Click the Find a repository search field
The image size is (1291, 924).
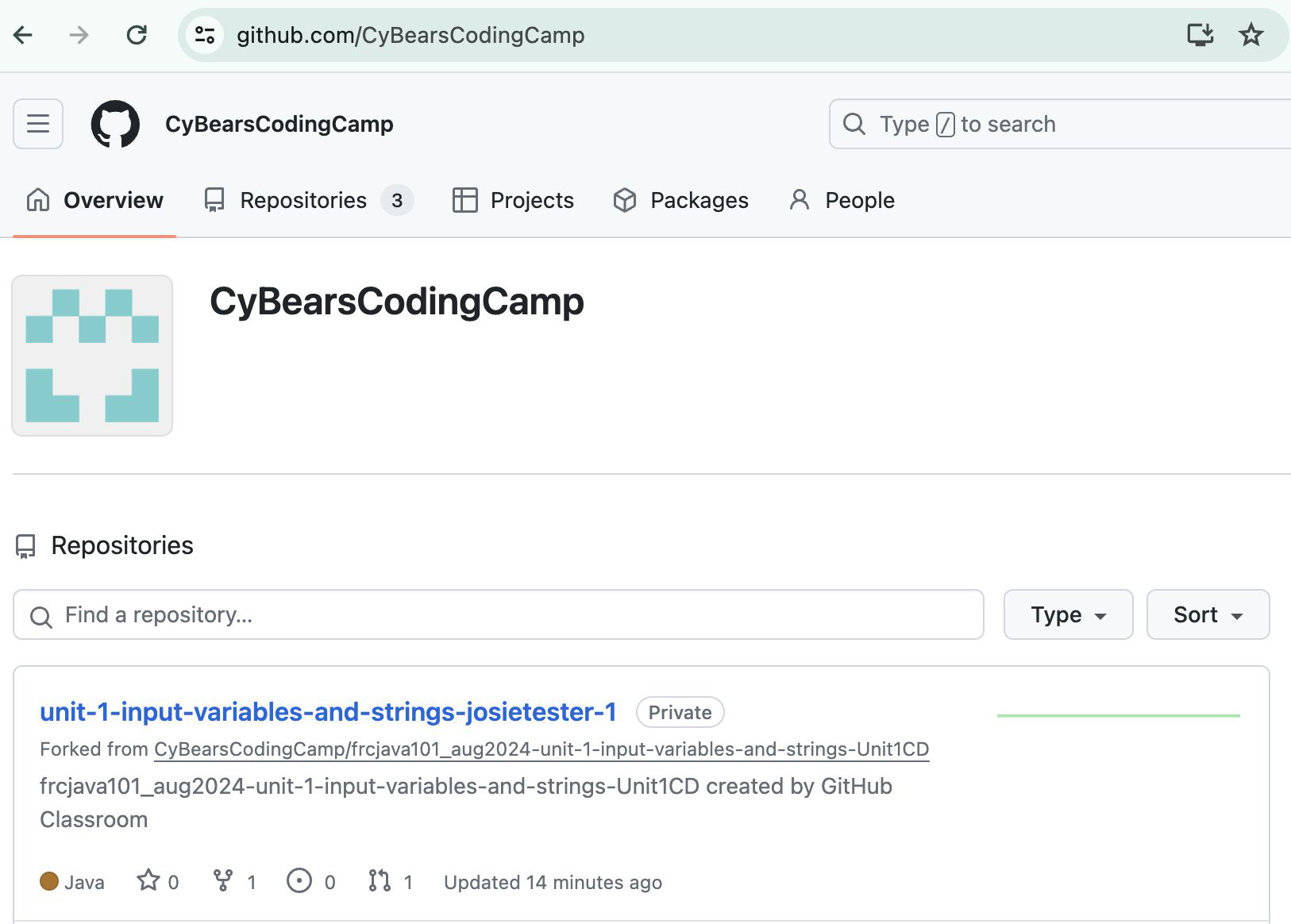click(x=498, y=614)
